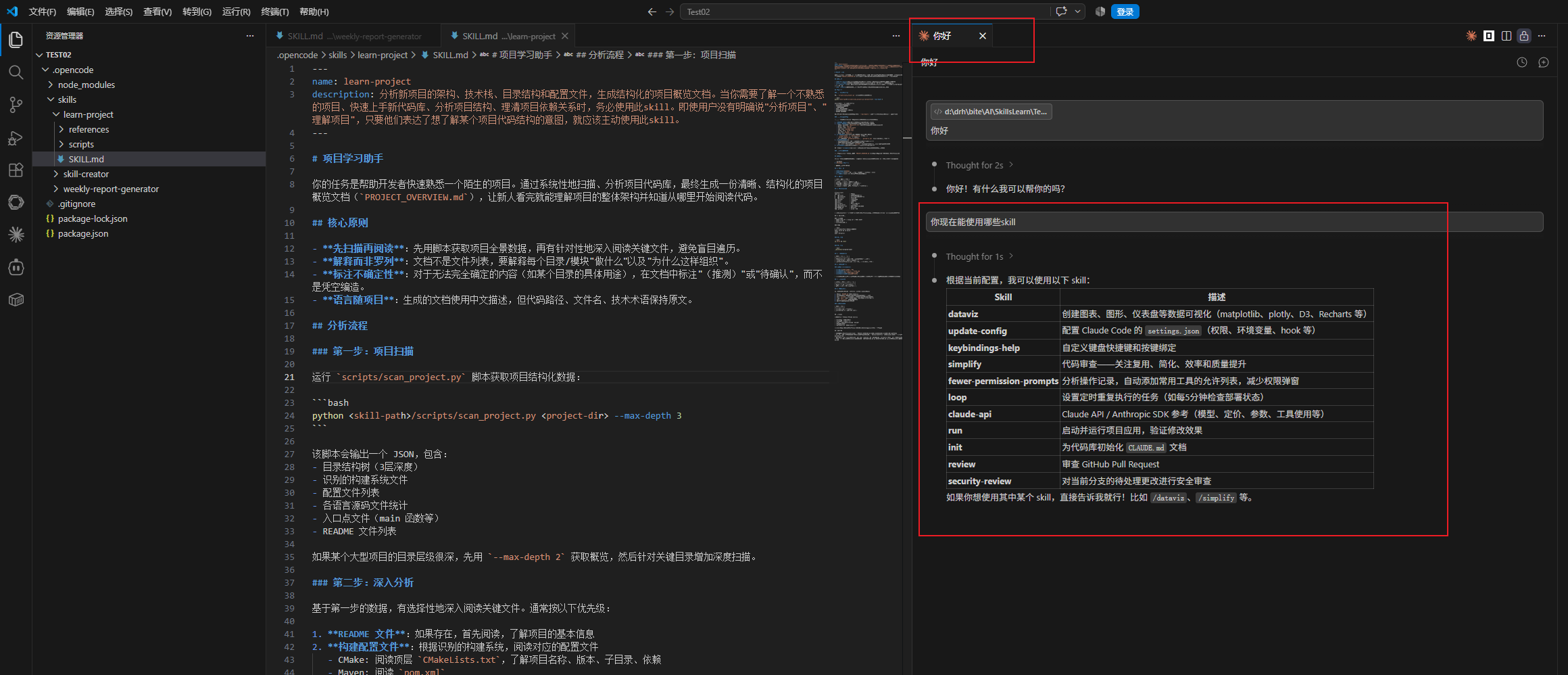Open the 运行(R) menu
Screen dimensions: 1568x675
pos(236,11)
